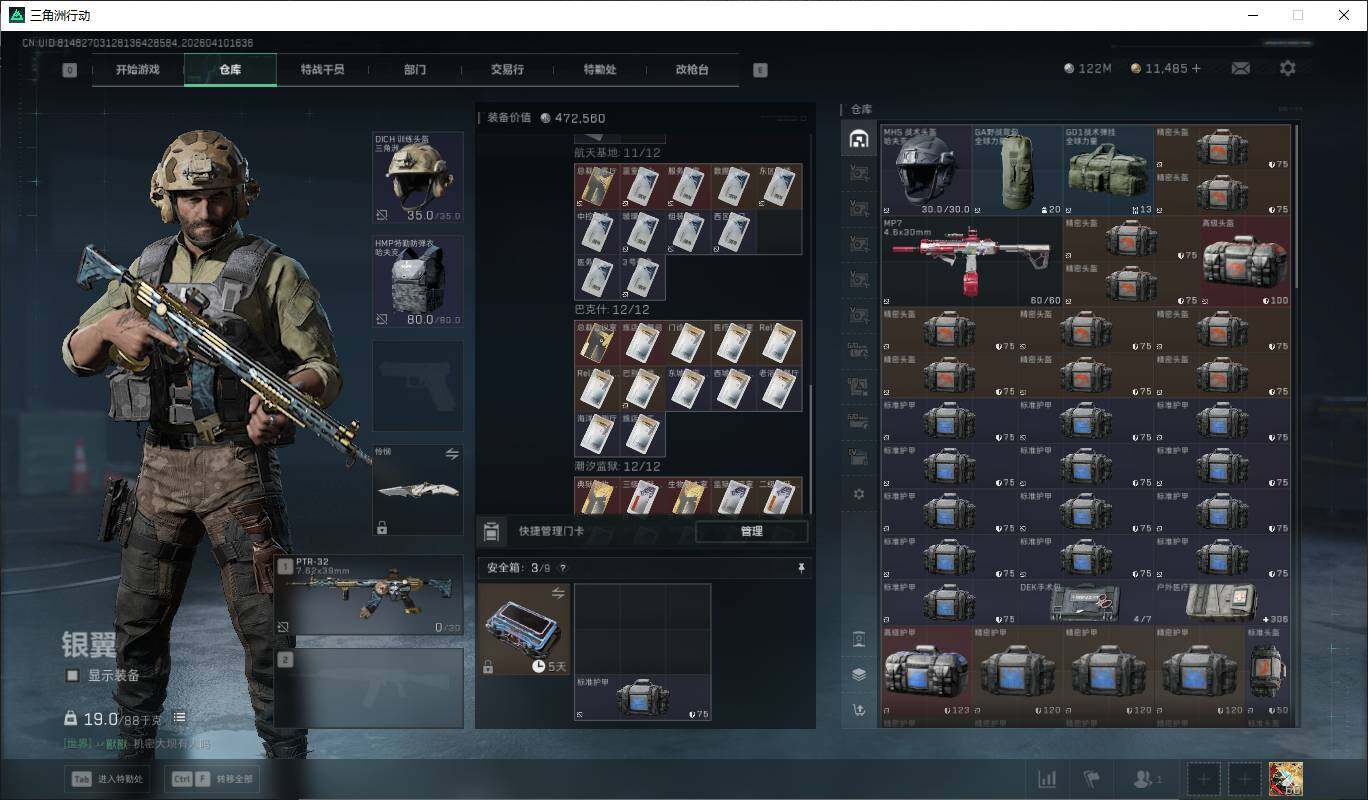Screen dimensions: 1368x800
Task: Go to the 部门 tab
Action: point(415,70)
